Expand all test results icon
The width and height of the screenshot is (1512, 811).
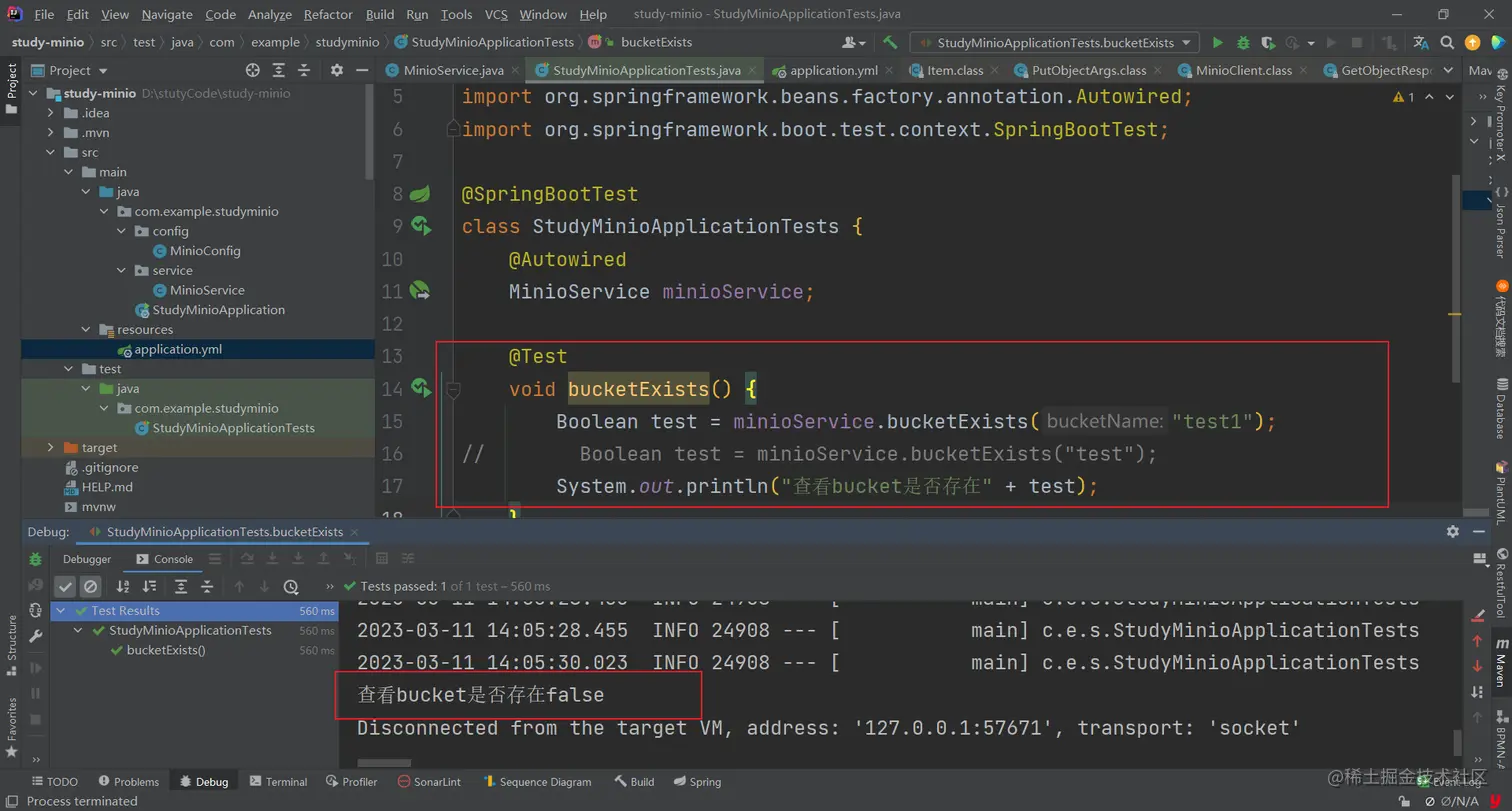coord(181,587)
